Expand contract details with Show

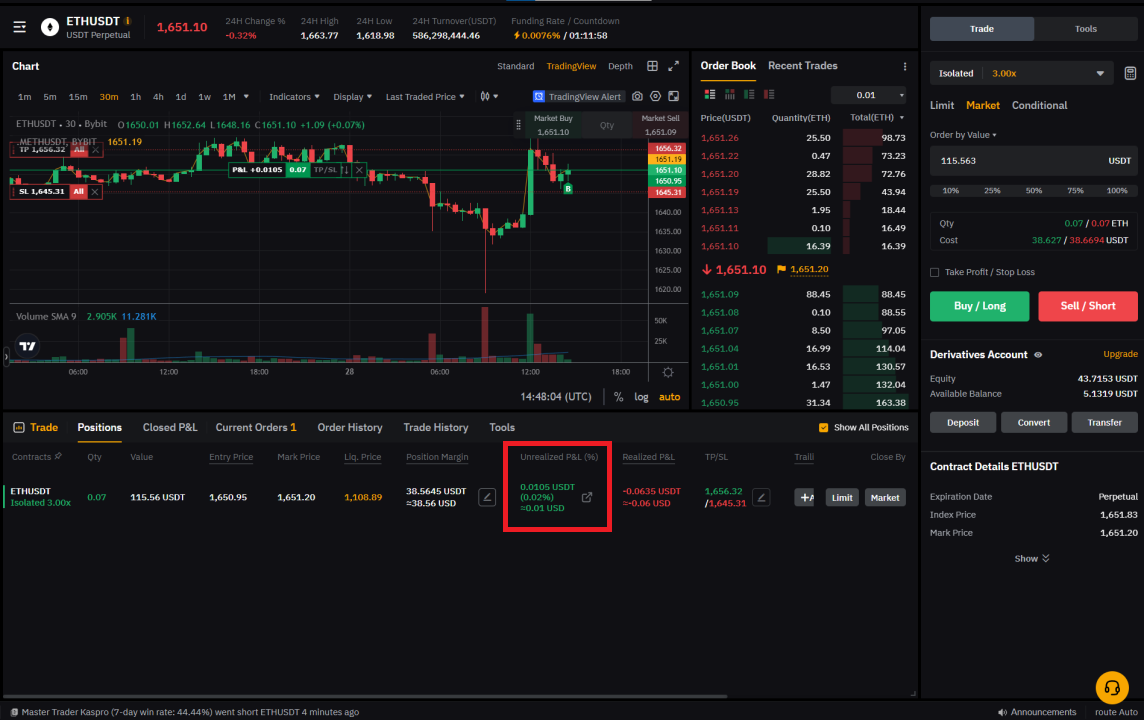coord(1032,558)
